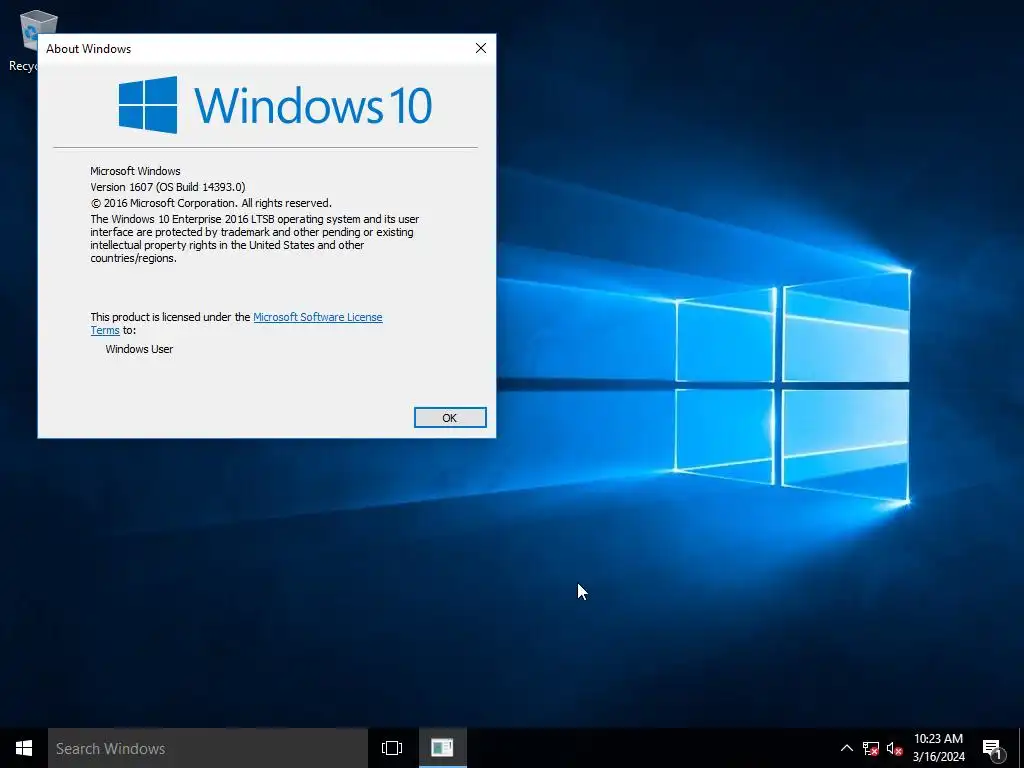This screenshot has height=768, width=1024.
Task: Open the network status tray icon
Action: point(871,748)
